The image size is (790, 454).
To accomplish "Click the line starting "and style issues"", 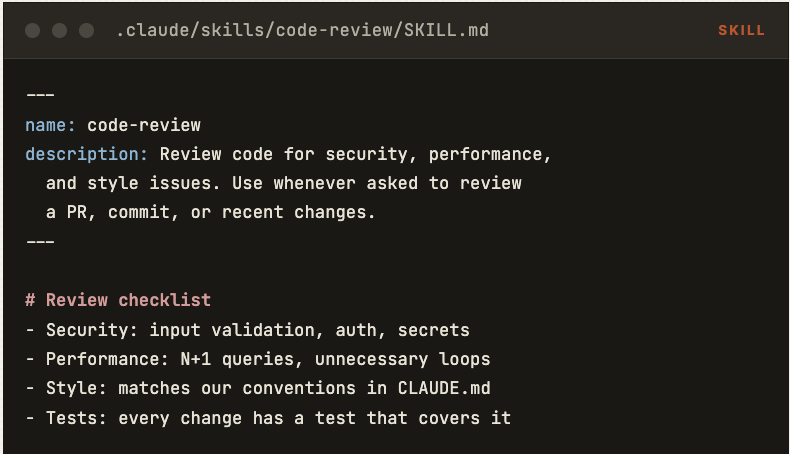I will pyautogui.click(x=284, y=183).
